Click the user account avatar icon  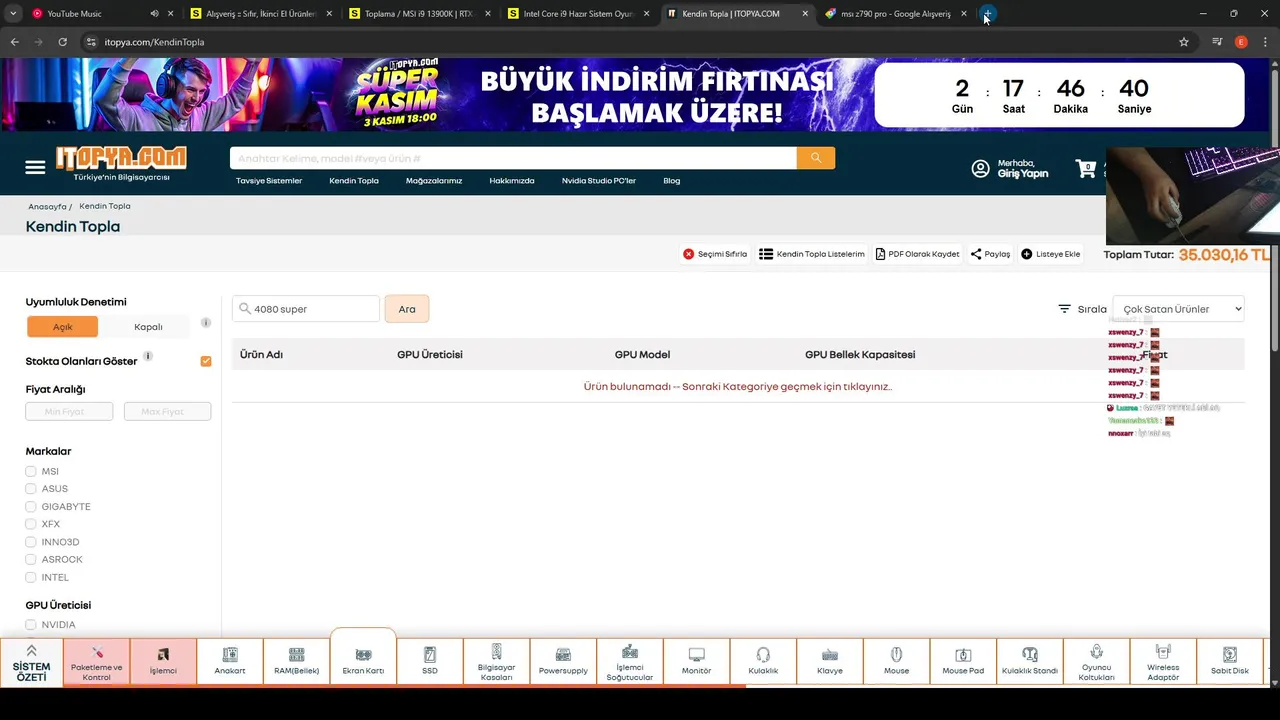[980, 169]
